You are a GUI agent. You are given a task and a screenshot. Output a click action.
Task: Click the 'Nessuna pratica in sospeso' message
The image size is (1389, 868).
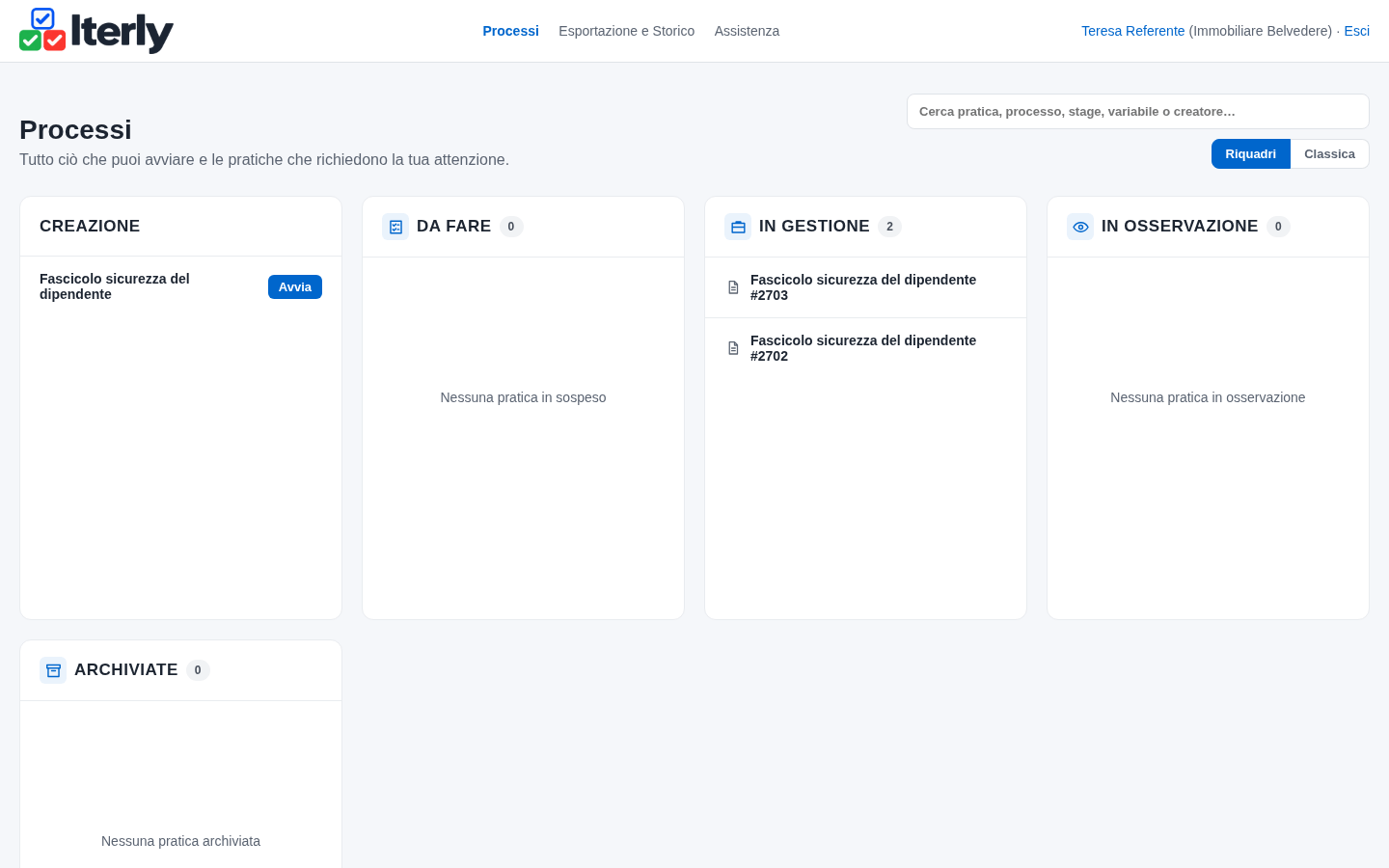click(x=523, y=397)
